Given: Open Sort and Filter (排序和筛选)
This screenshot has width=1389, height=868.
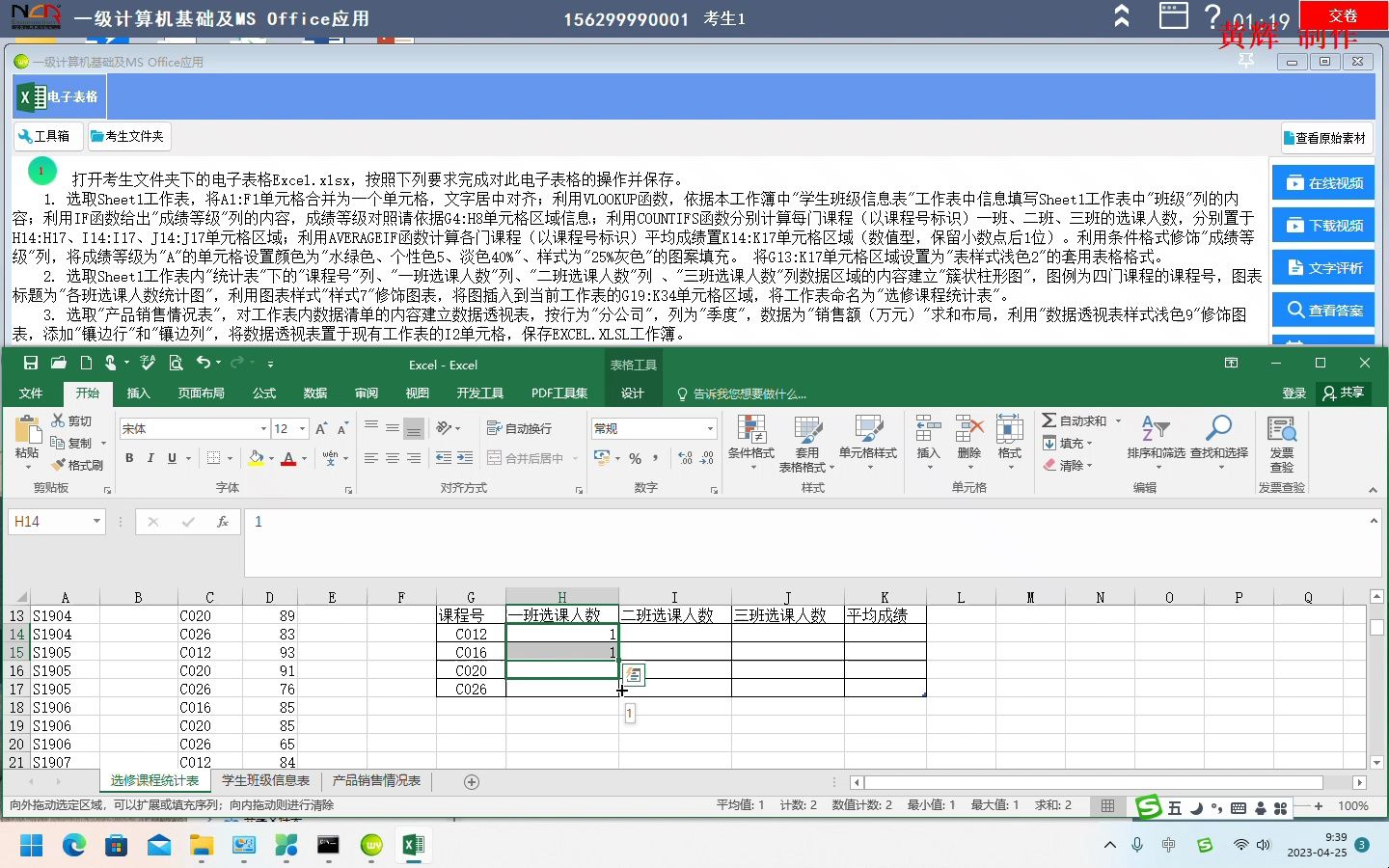Looking at the screenshot, I should click(x=1156, y=443).
